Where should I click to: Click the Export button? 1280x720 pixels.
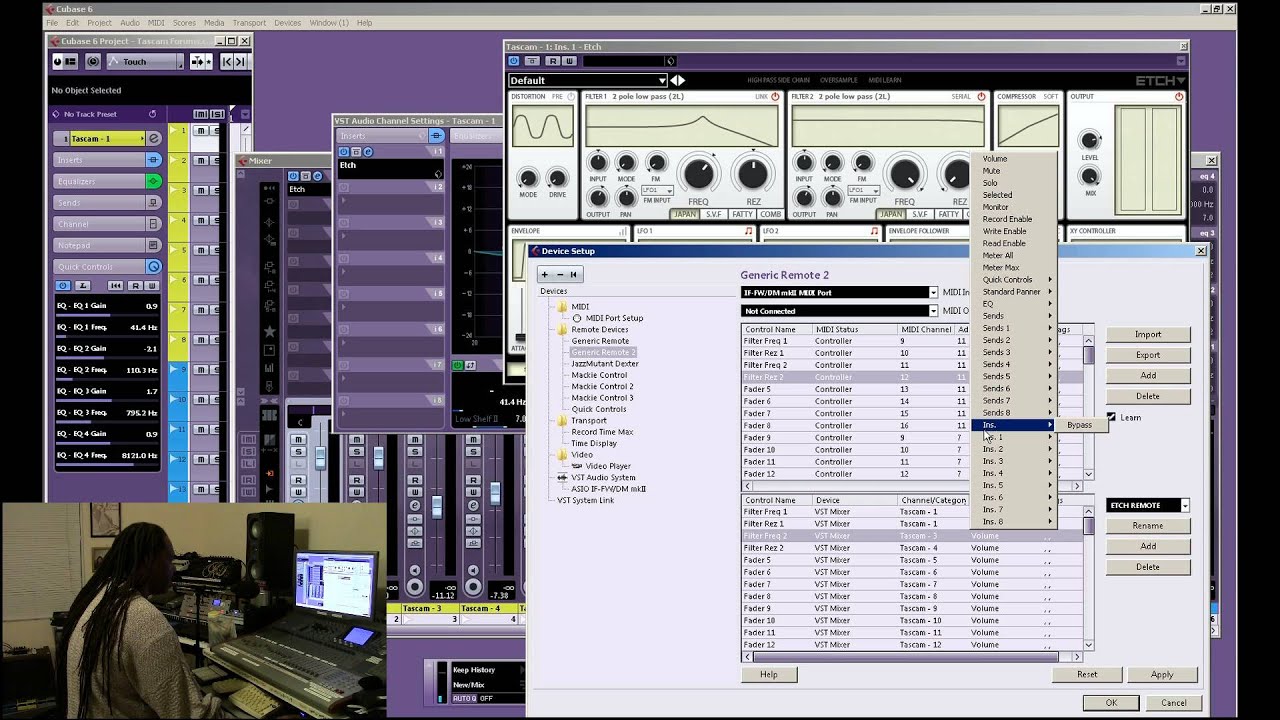click(x=1147, y=355)
